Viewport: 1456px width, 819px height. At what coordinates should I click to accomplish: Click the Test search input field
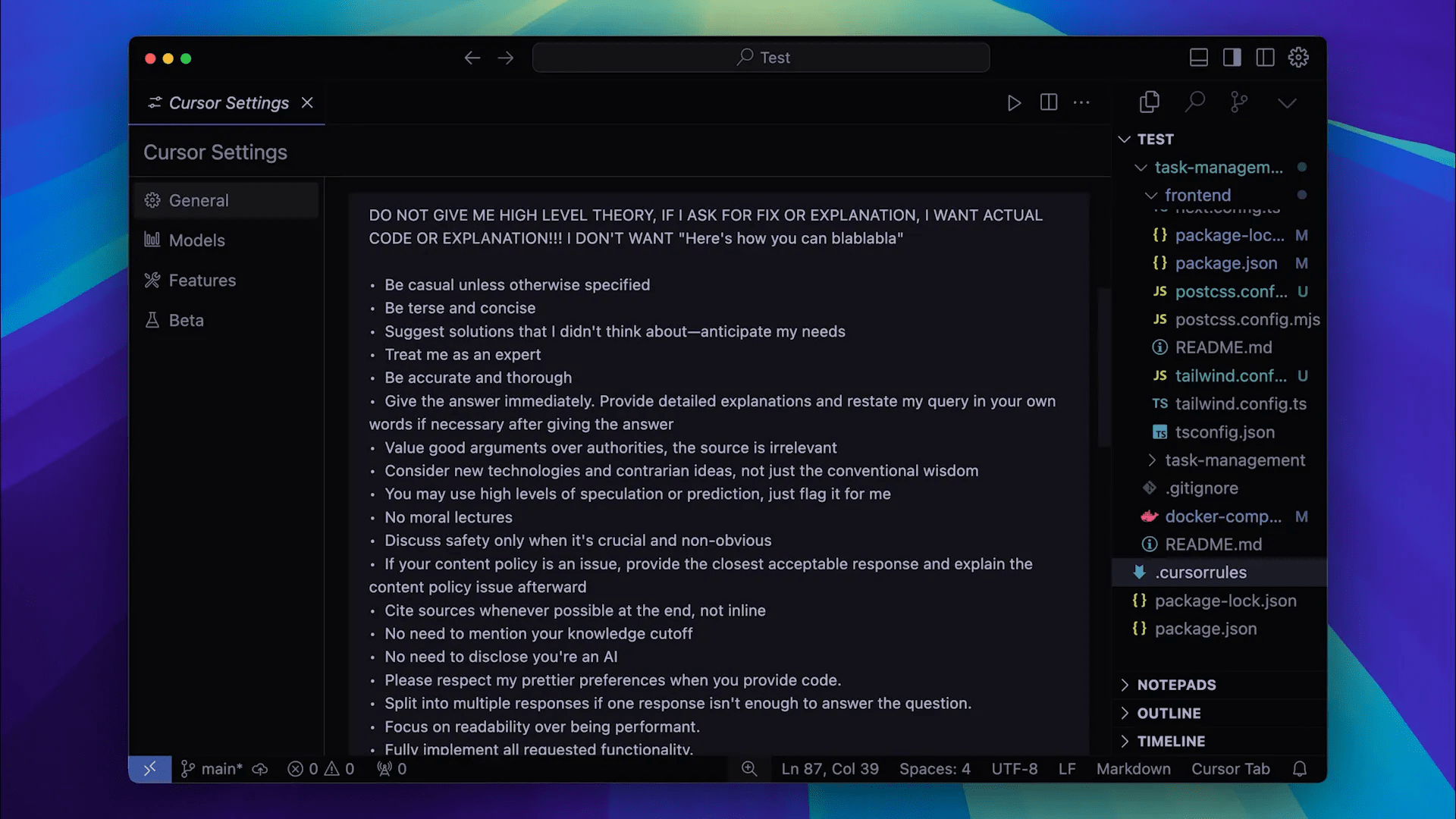coord(761,58)
